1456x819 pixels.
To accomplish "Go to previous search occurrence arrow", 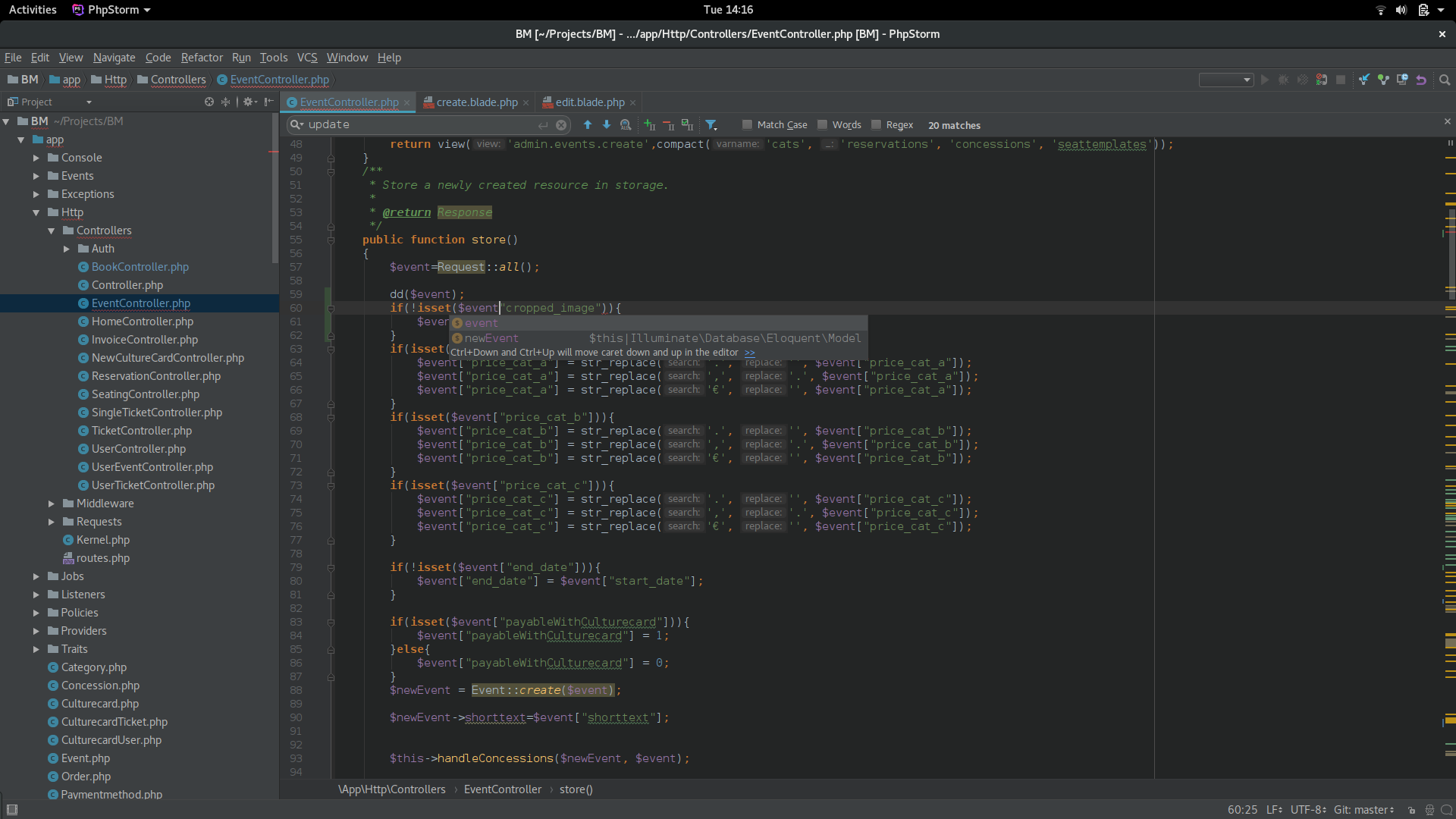I will pos(587,124).
